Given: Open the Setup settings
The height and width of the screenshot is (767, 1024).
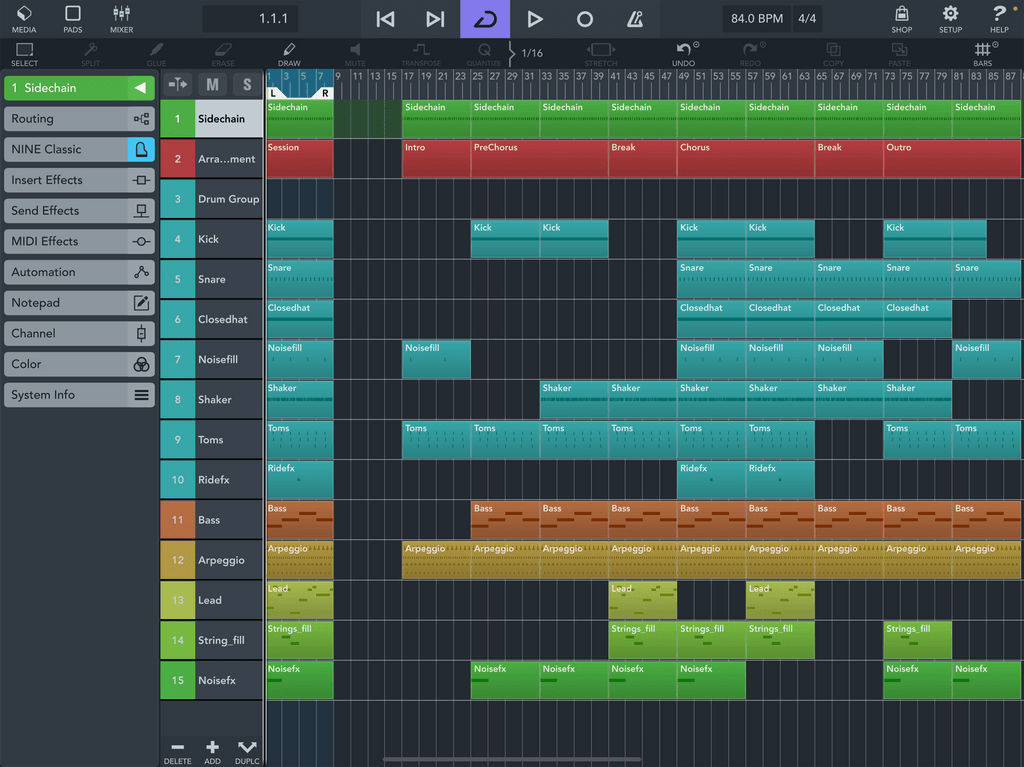Looking at the screenshot, I should [950, 18].
